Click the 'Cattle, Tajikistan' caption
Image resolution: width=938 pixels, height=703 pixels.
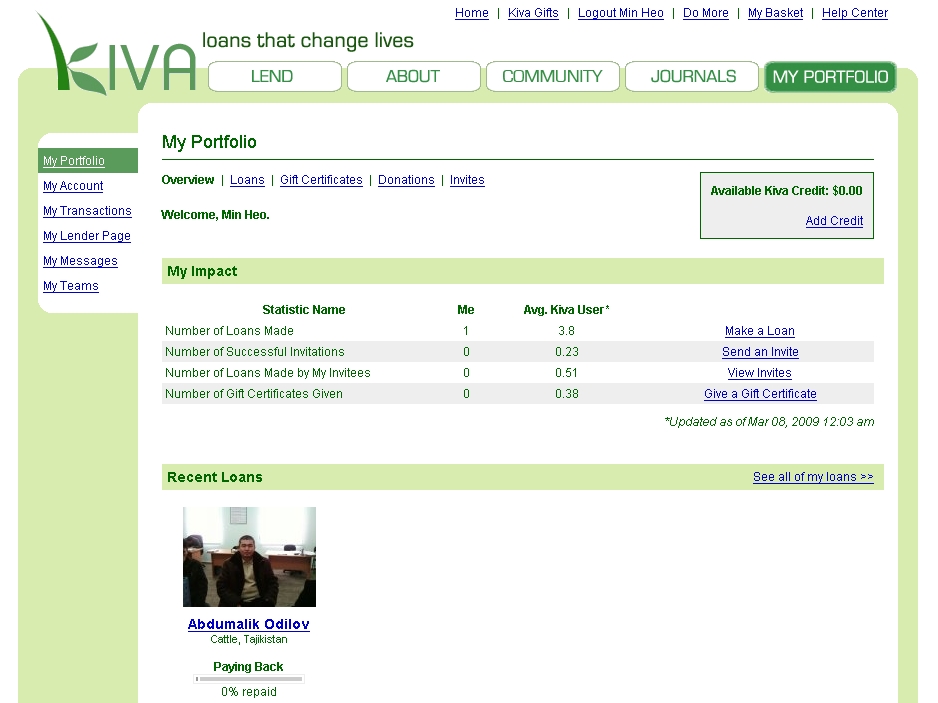(x=249, y=640)
